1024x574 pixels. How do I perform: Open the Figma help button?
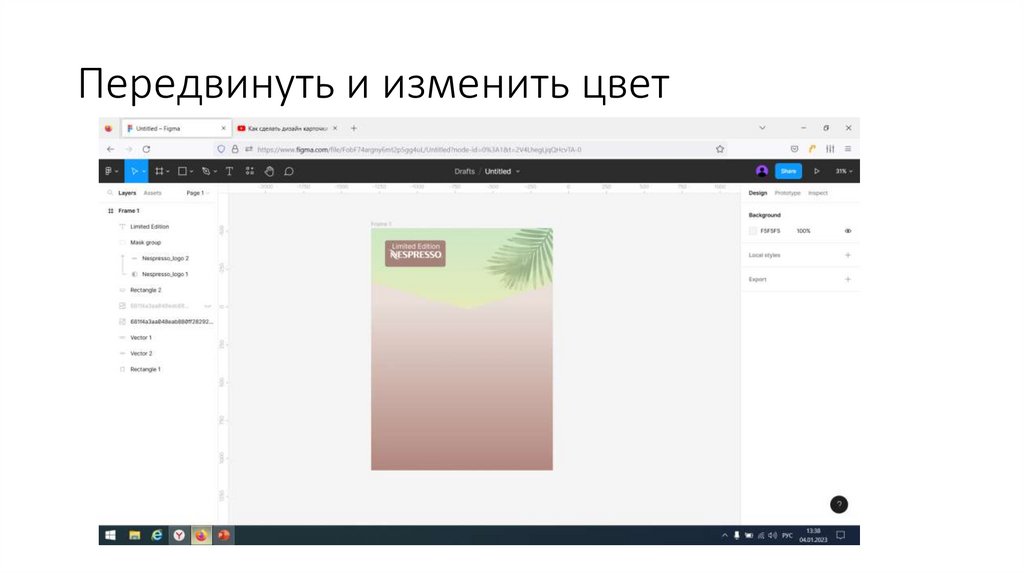(x=839, y=504)
